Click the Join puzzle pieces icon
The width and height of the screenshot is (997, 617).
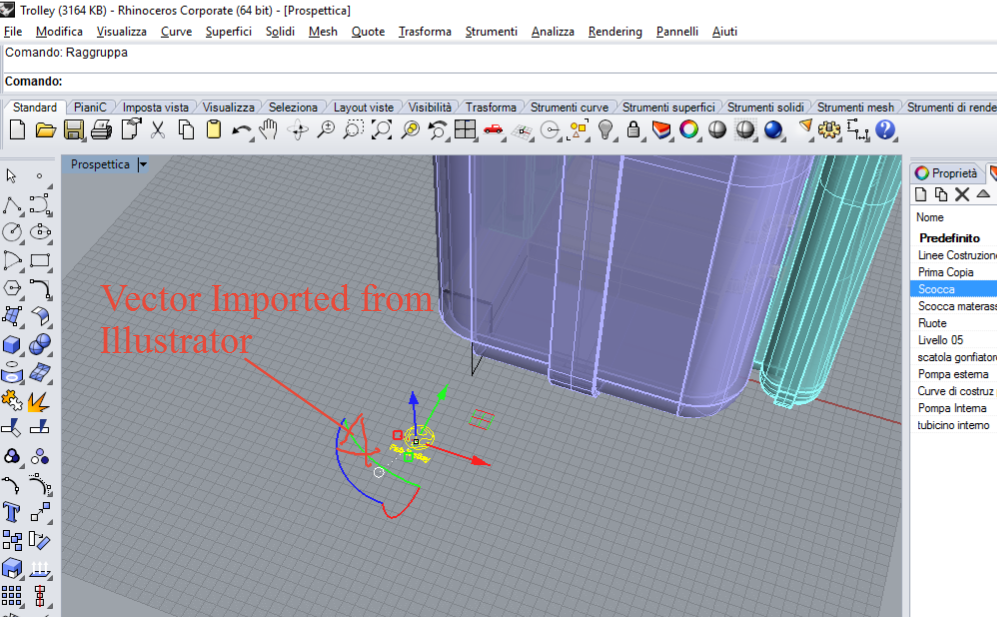point(12,401)
